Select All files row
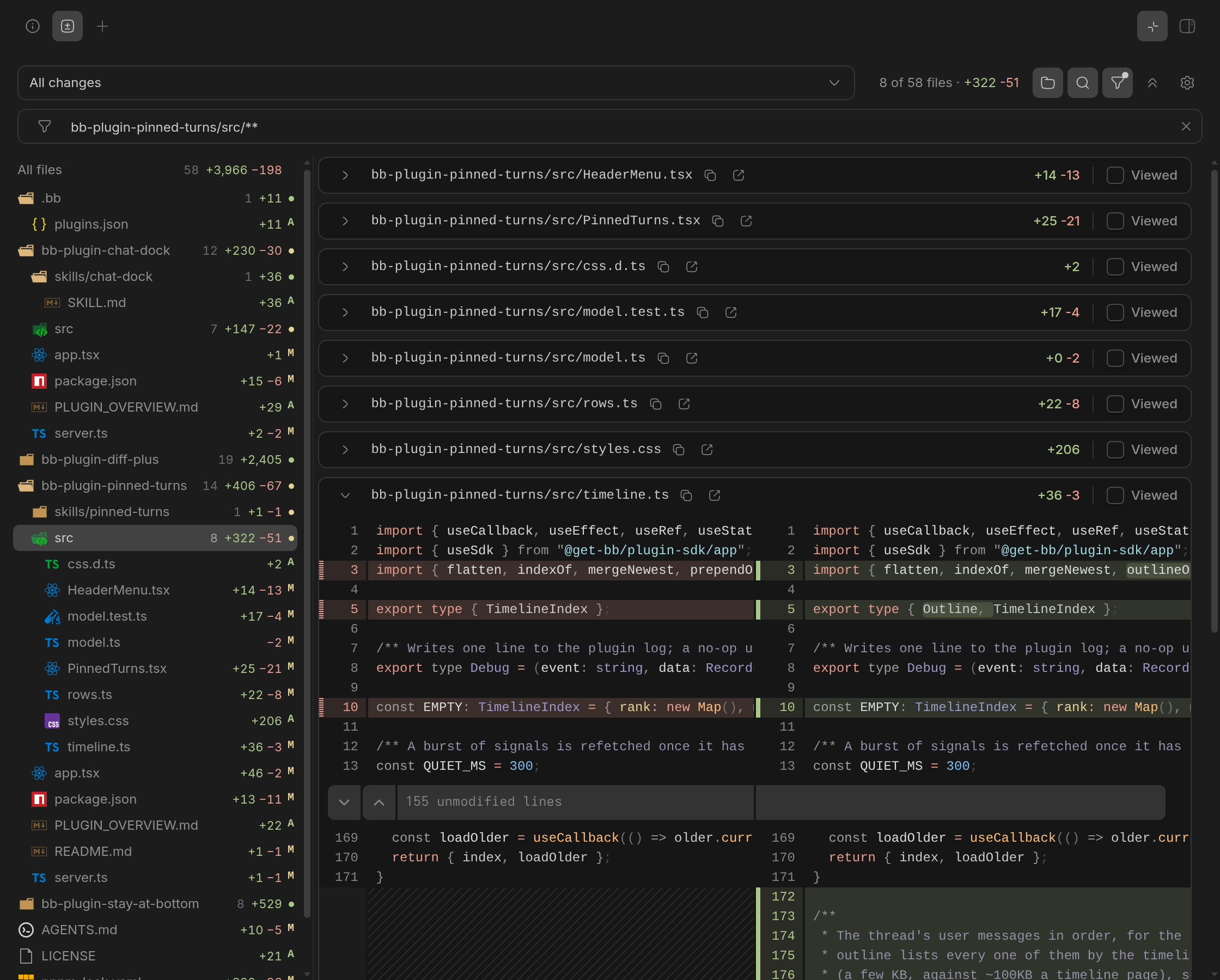This screenshot has height=980, width=1220. click(x=155, y=170)
